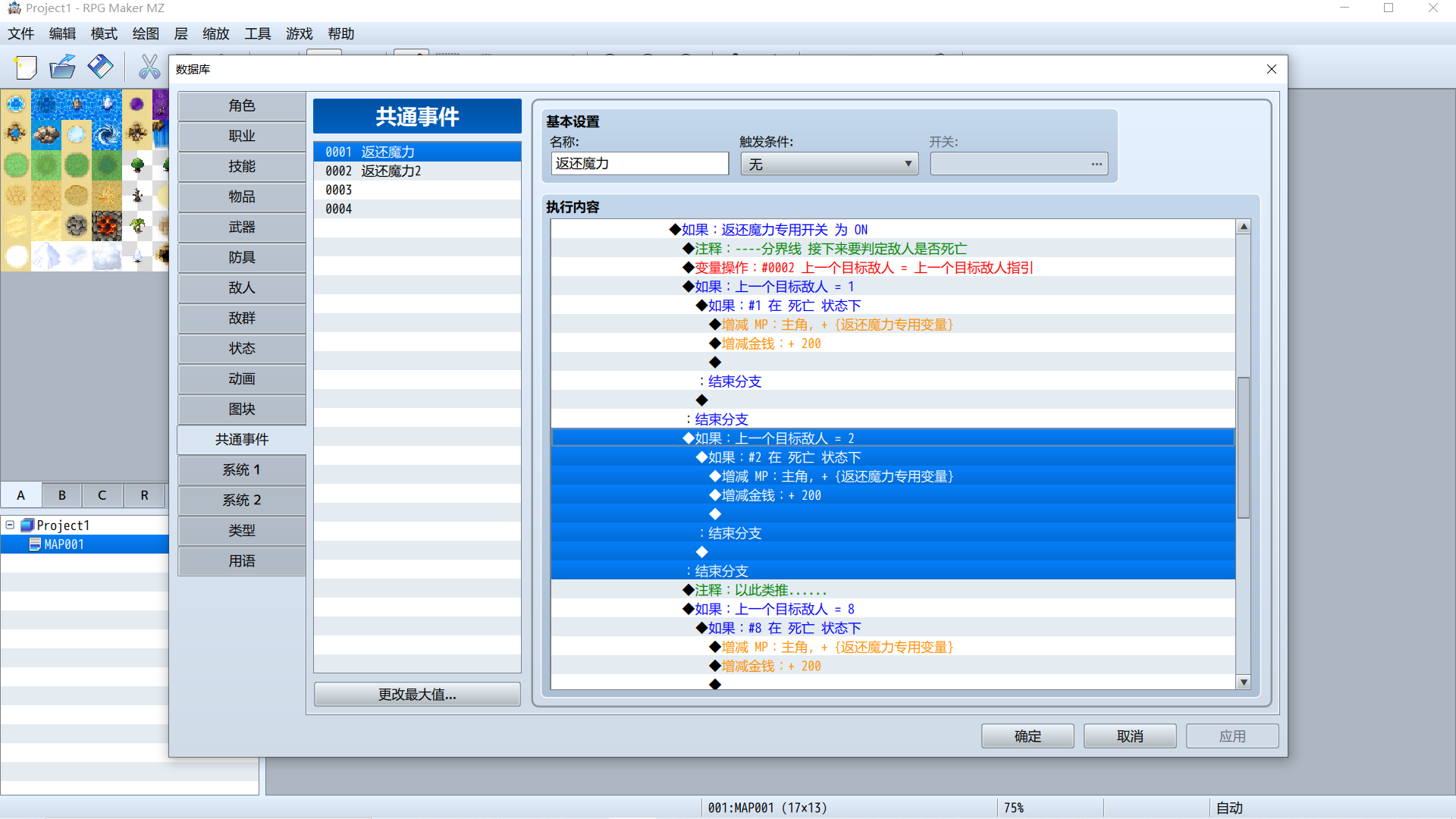The image size is (1456, 819).
Task: Switch to tileset tab R
Action: pyautogui.click(x=144, y=495)
